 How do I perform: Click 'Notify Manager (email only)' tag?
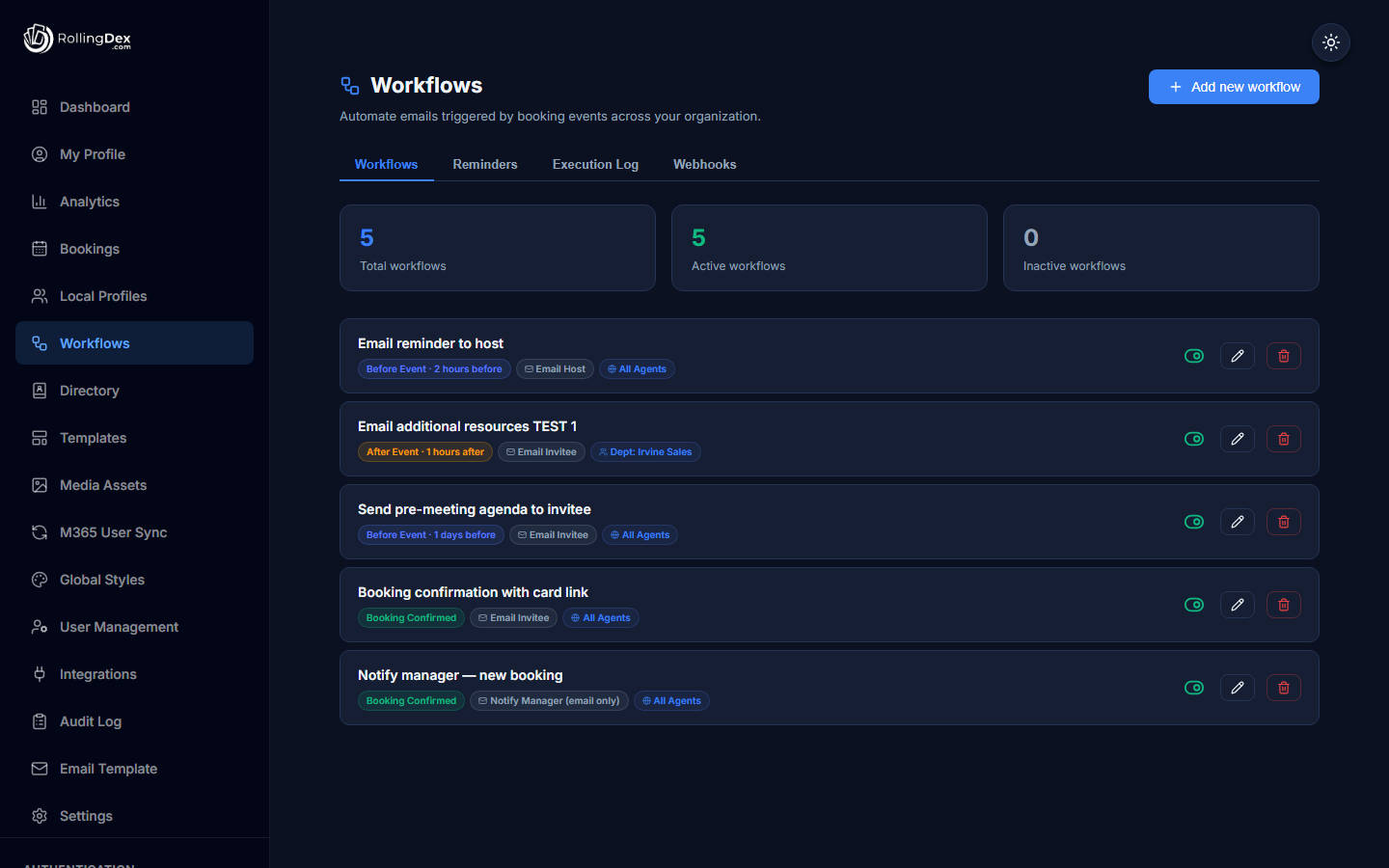549,701
